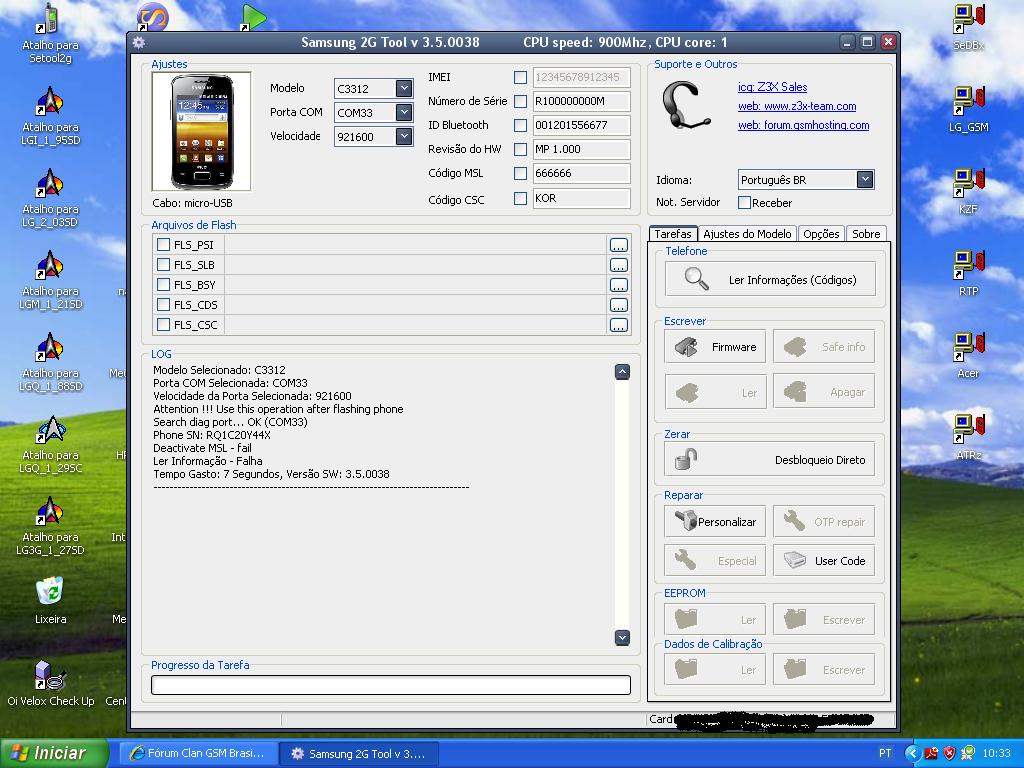Switch to Ajustes do Modelo tab
Viewport: 1024px width, 768px height.
click(x=747, y=234)
